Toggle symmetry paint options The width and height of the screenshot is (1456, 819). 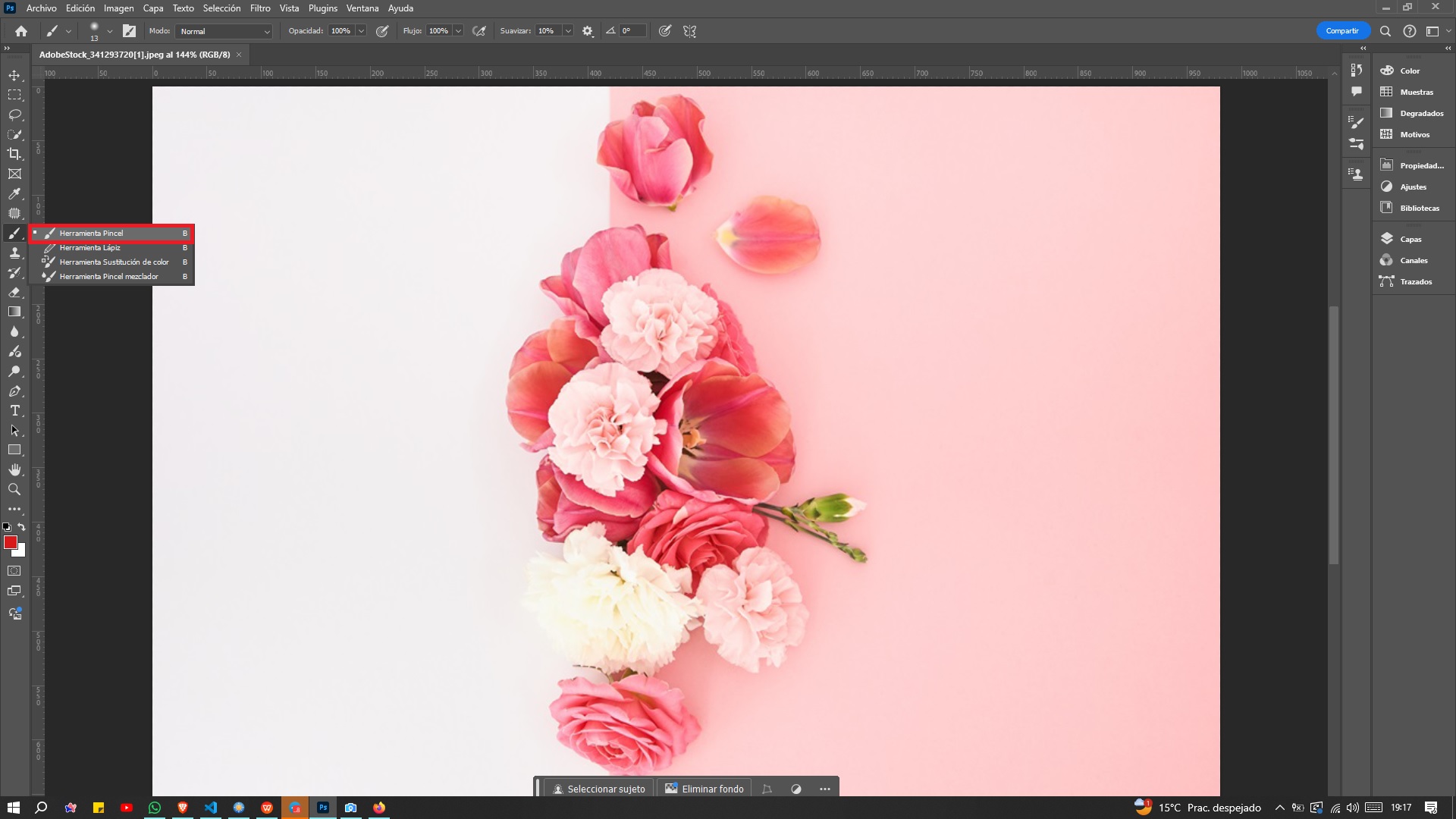690,31
